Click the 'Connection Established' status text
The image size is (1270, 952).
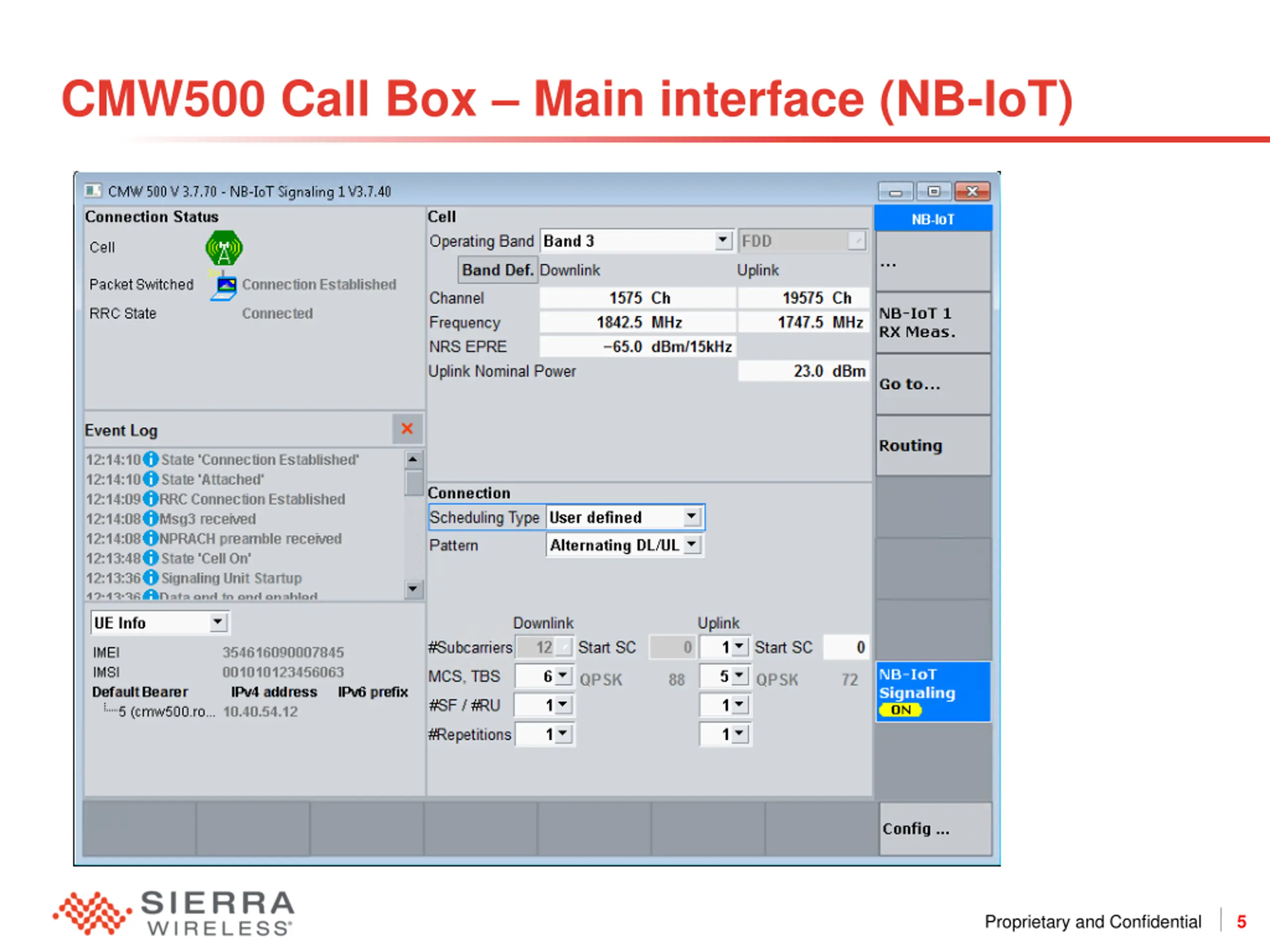point(318,284)
